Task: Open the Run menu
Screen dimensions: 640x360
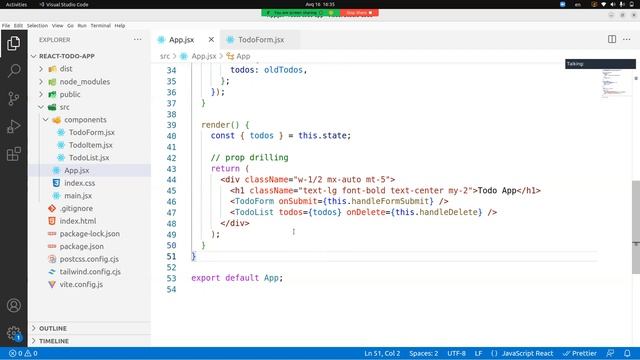Action: (x=82, y=25)
